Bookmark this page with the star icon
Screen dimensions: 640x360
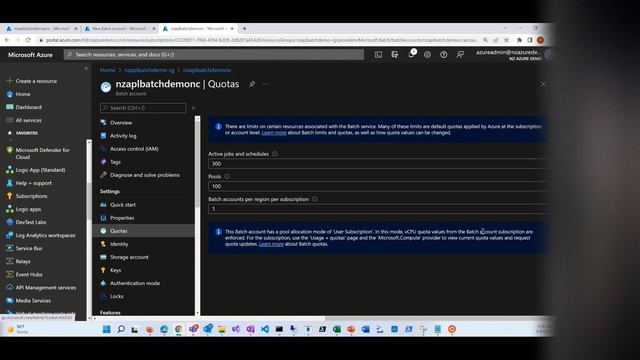pyautogui.click(x=507, y=40)
